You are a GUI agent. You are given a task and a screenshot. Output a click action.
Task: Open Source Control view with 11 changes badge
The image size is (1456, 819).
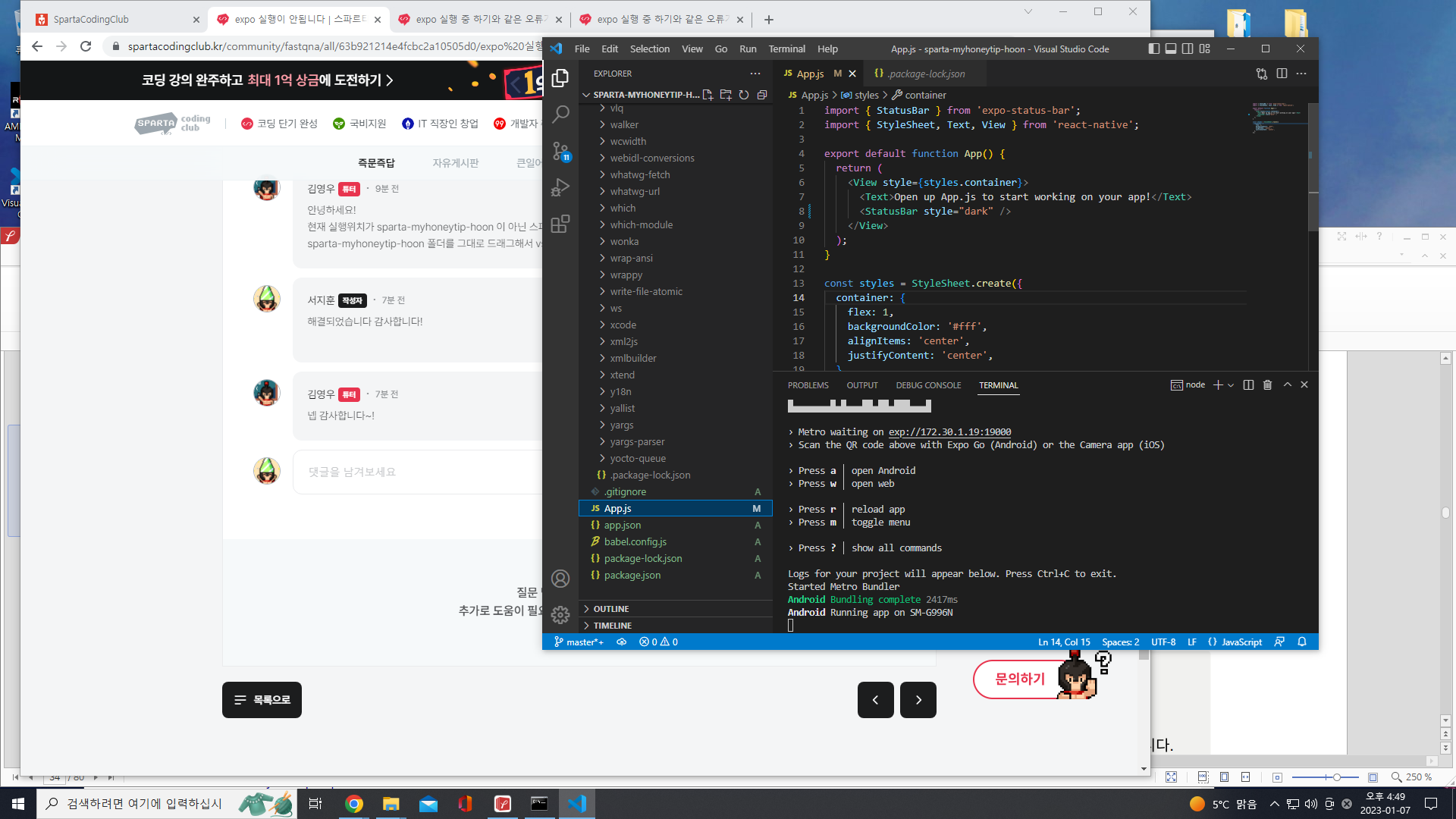(x=560, y=151)
